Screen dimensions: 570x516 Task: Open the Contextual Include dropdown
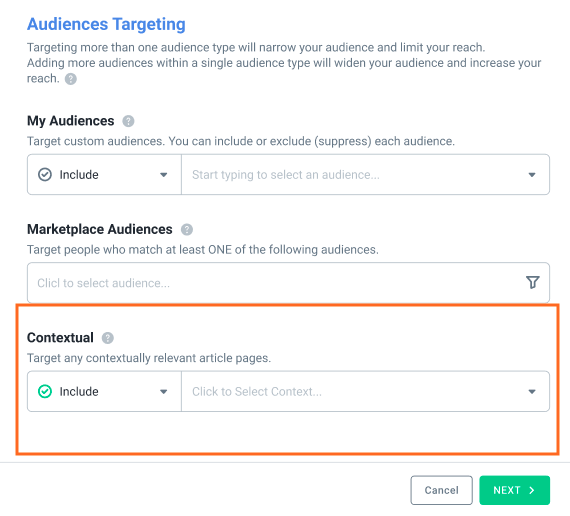click(x=104, y=392)
